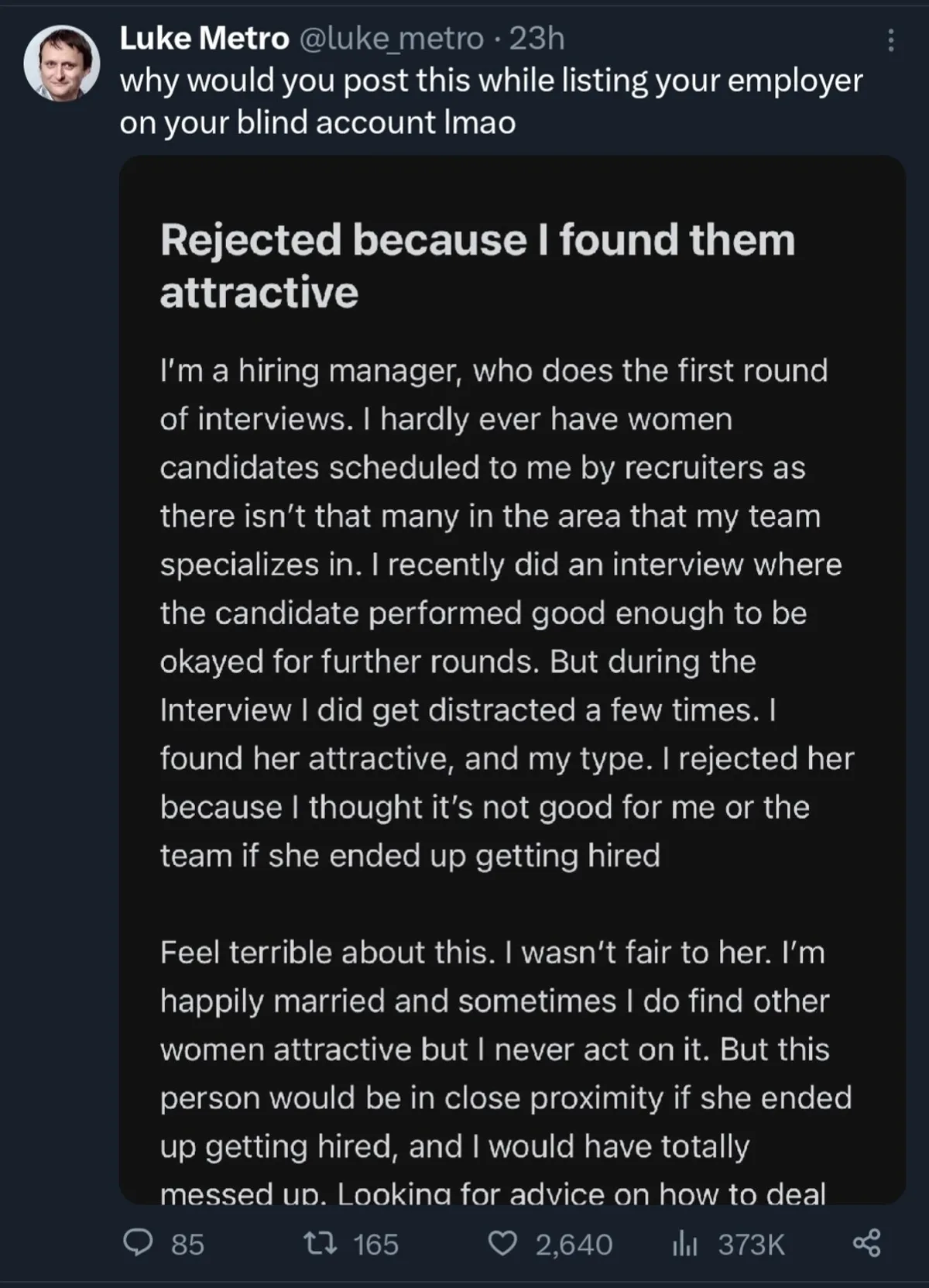Click the 165 reposts count
Viewport: 929px width, 1288px height.
tap(375, 1245)
